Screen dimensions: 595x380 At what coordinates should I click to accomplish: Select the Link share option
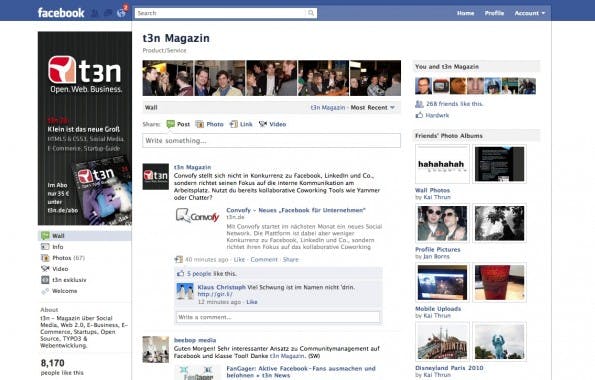(241, 124)
